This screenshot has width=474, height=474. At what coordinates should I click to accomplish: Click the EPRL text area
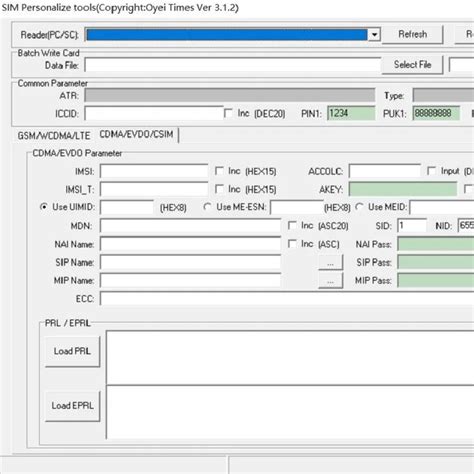(x=290, y=412)
